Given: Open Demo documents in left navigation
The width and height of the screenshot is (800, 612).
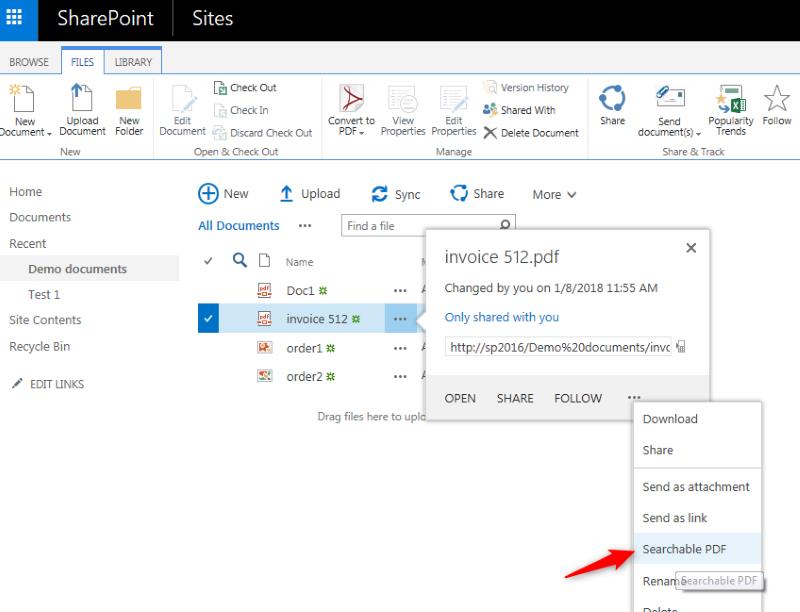Looking at the screenshot, I should 78,269.
